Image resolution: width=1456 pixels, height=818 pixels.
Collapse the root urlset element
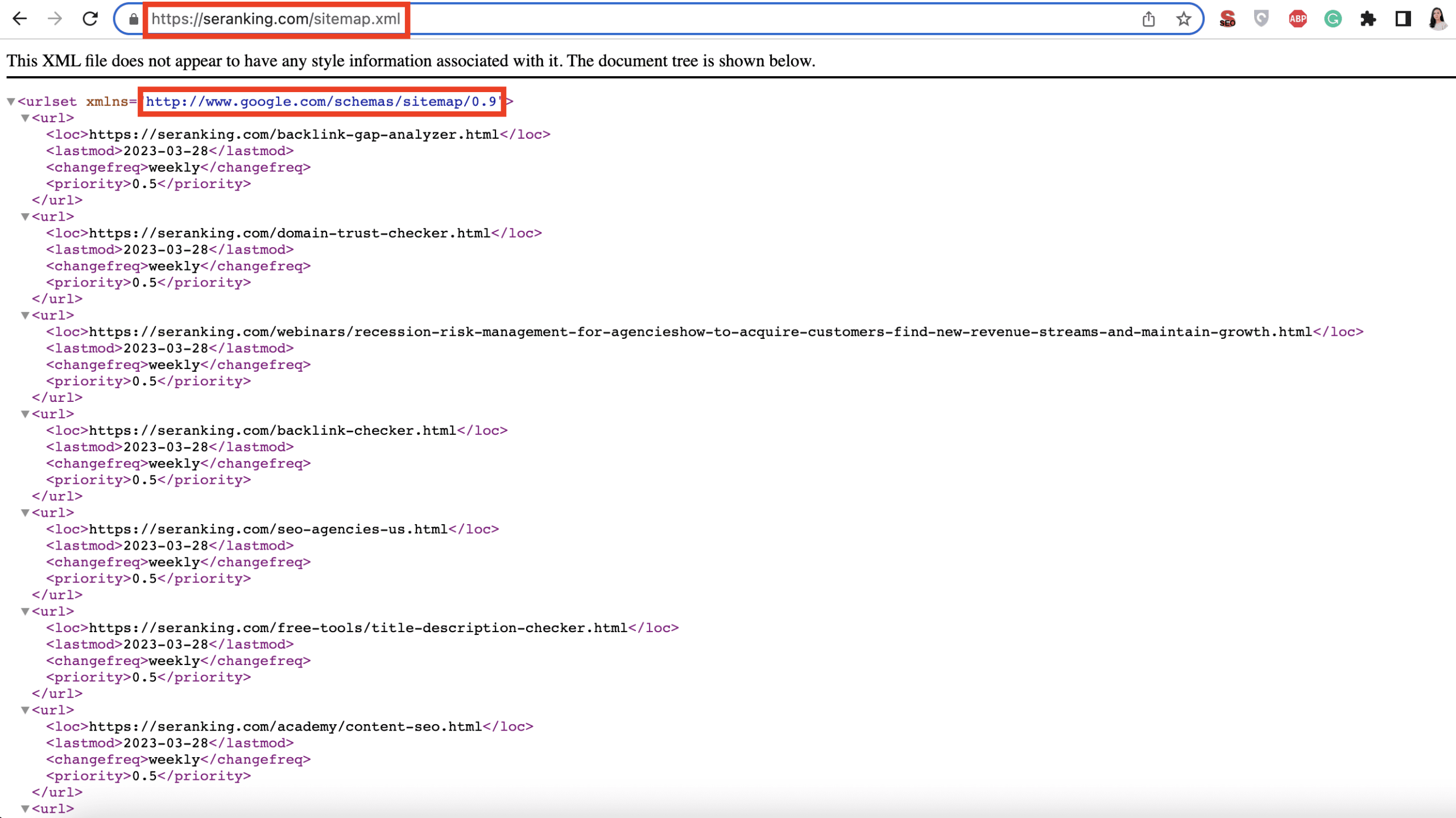tap(11, 102)
